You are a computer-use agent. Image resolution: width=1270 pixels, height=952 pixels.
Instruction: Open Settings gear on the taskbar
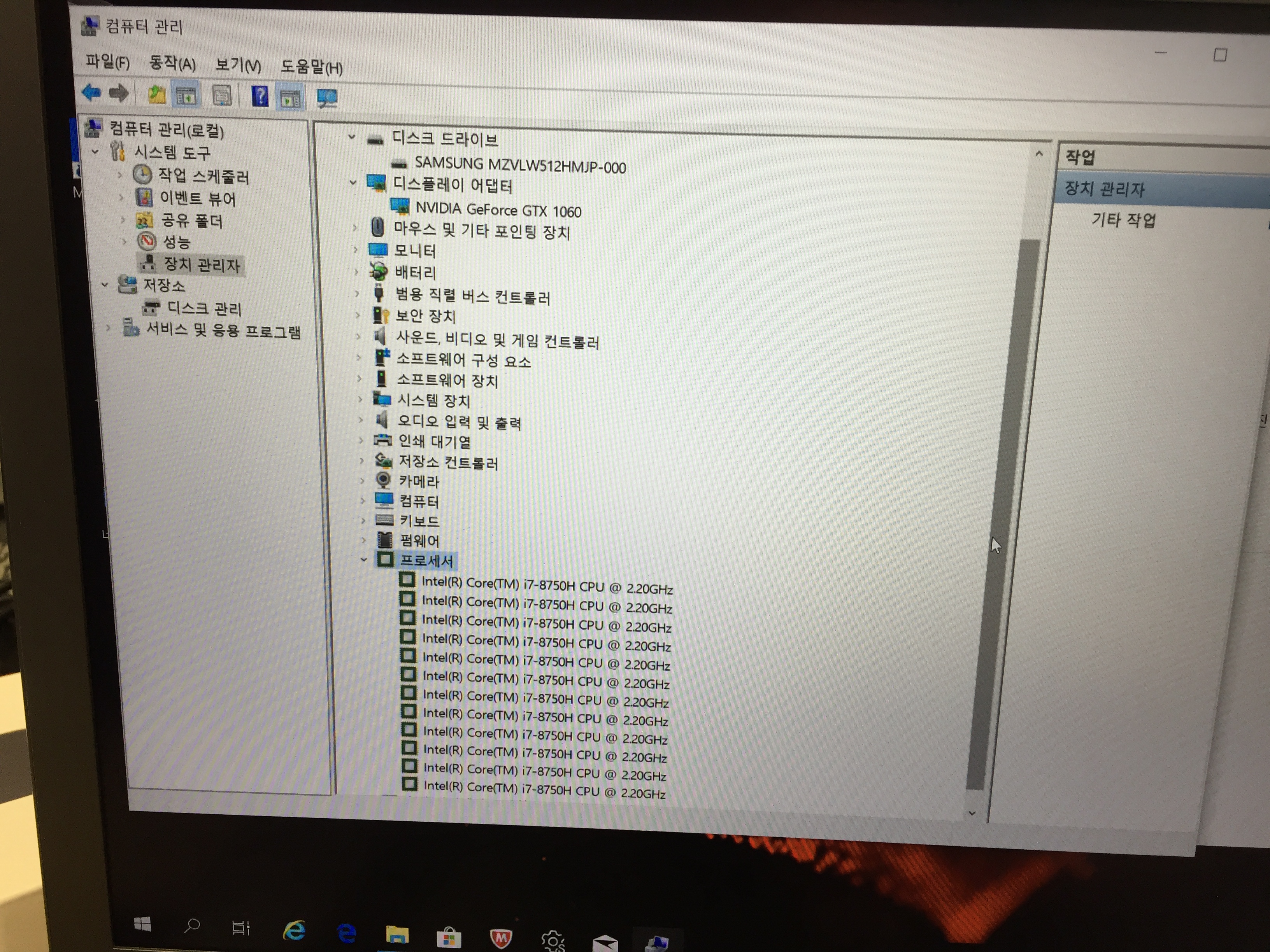pos(553,941)
